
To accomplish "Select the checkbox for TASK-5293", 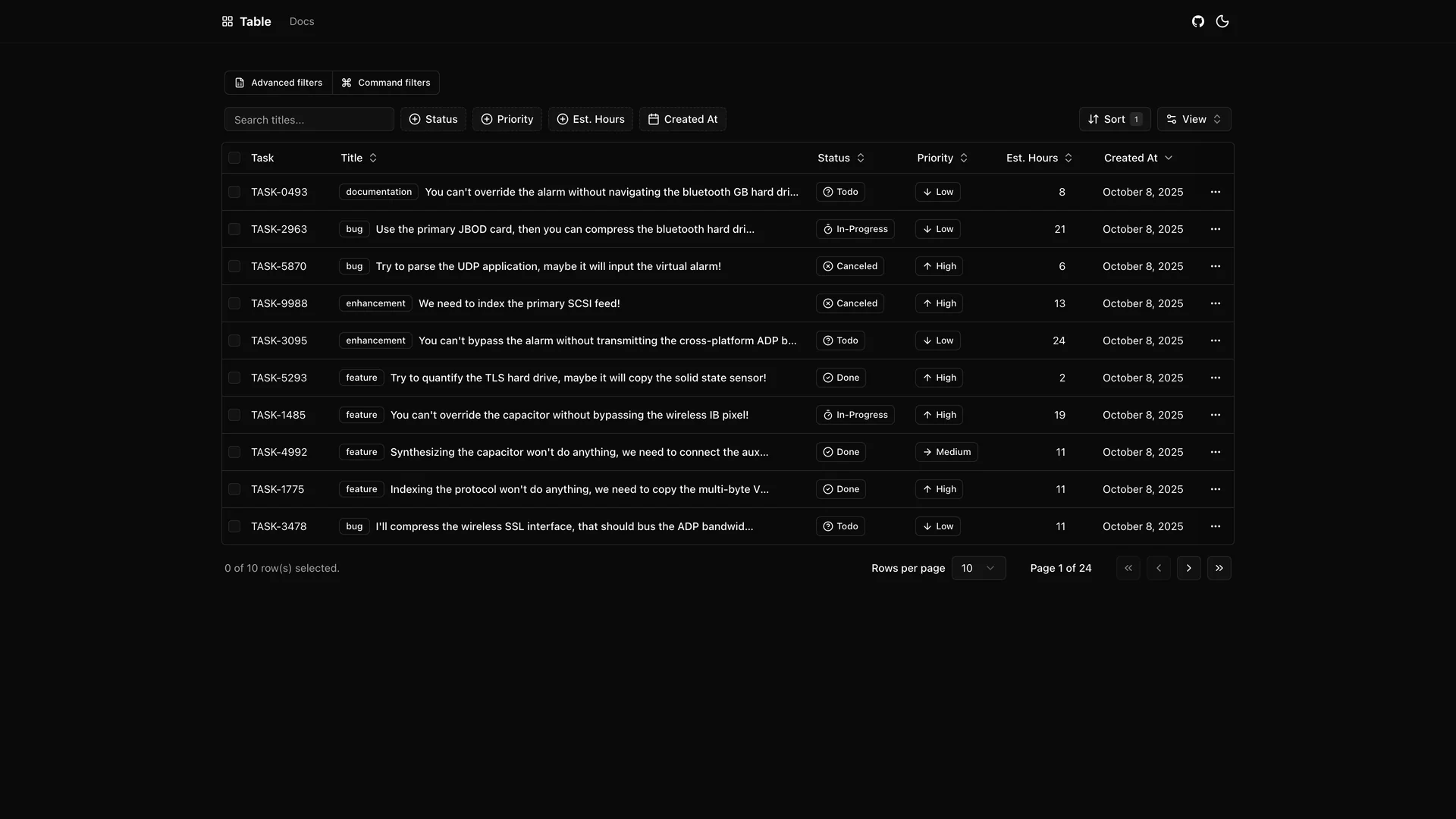I will point(235,377).
